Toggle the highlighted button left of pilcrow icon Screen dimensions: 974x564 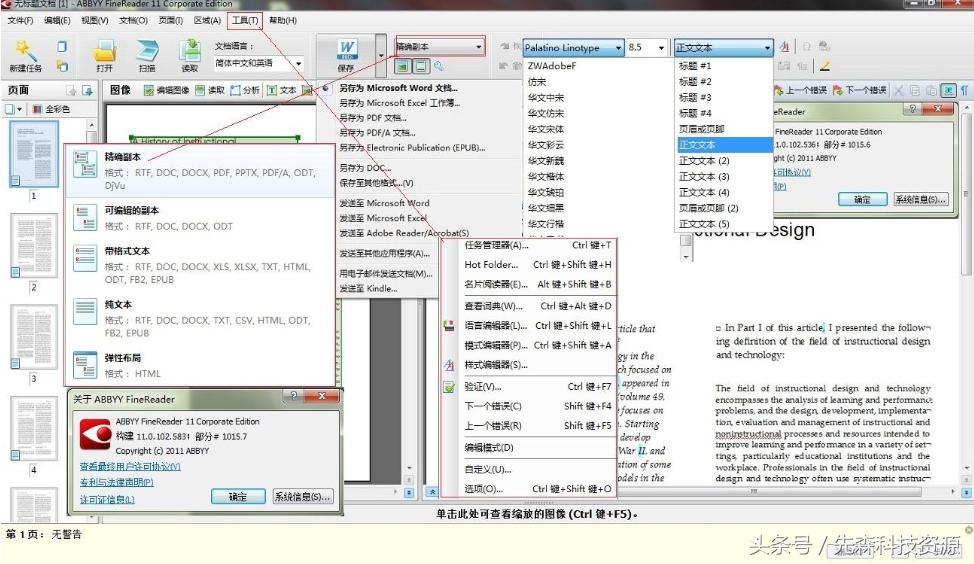948,90
